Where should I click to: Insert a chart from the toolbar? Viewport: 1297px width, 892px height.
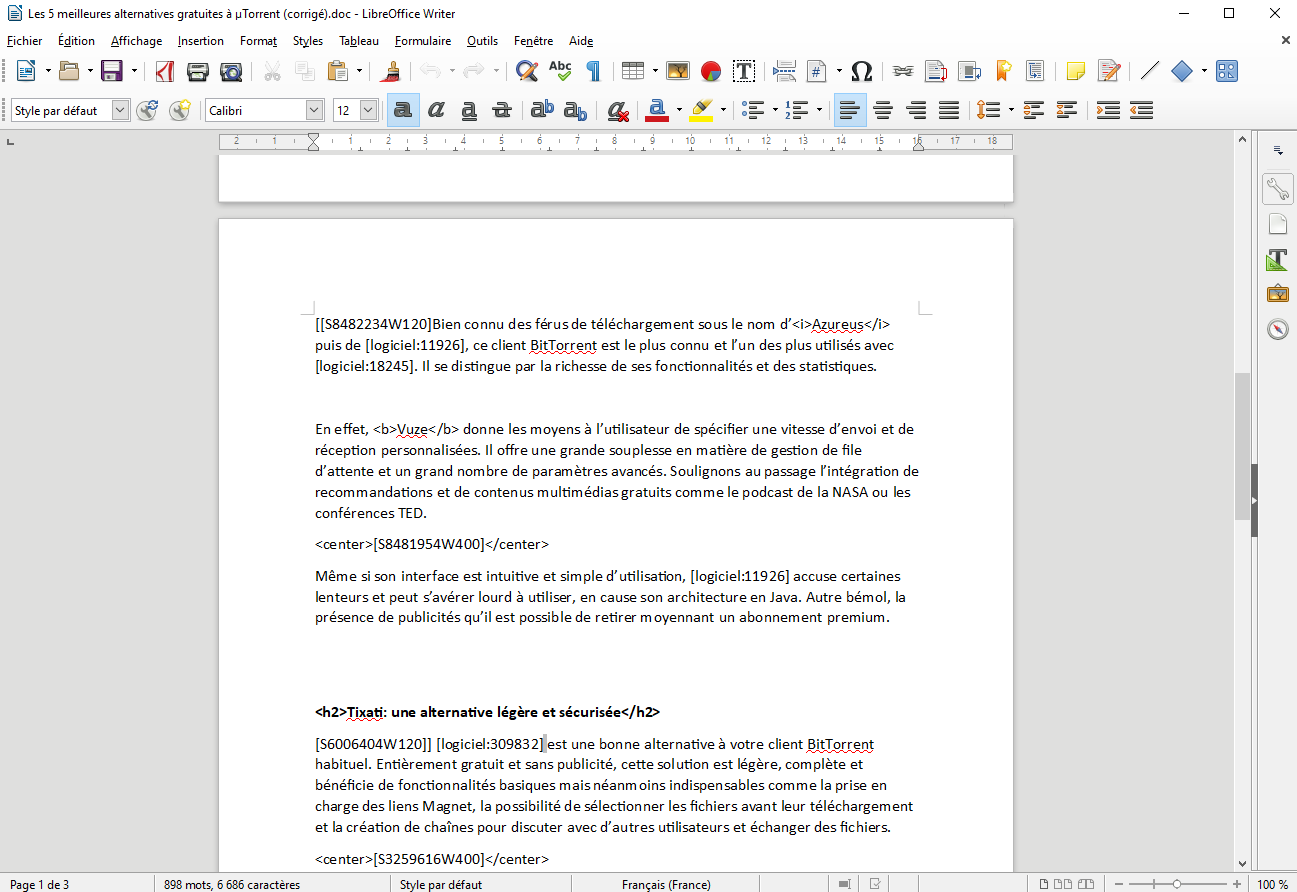711,71
